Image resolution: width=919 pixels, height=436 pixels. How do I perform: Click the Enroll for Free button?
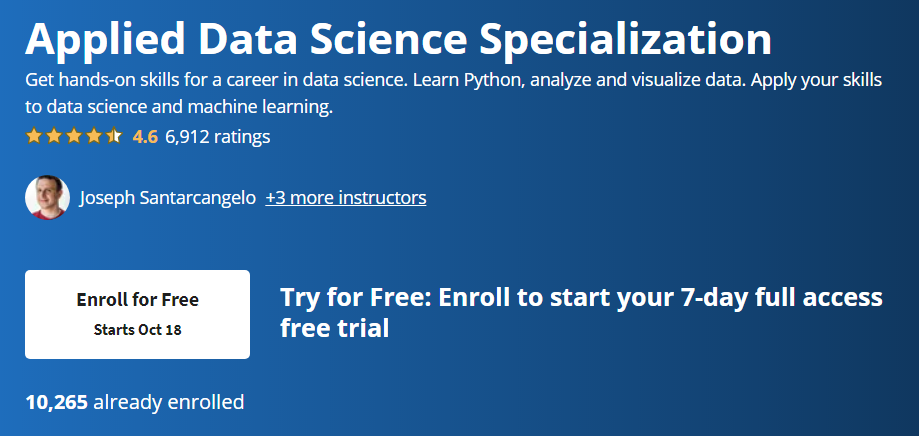tap(137, 314)
